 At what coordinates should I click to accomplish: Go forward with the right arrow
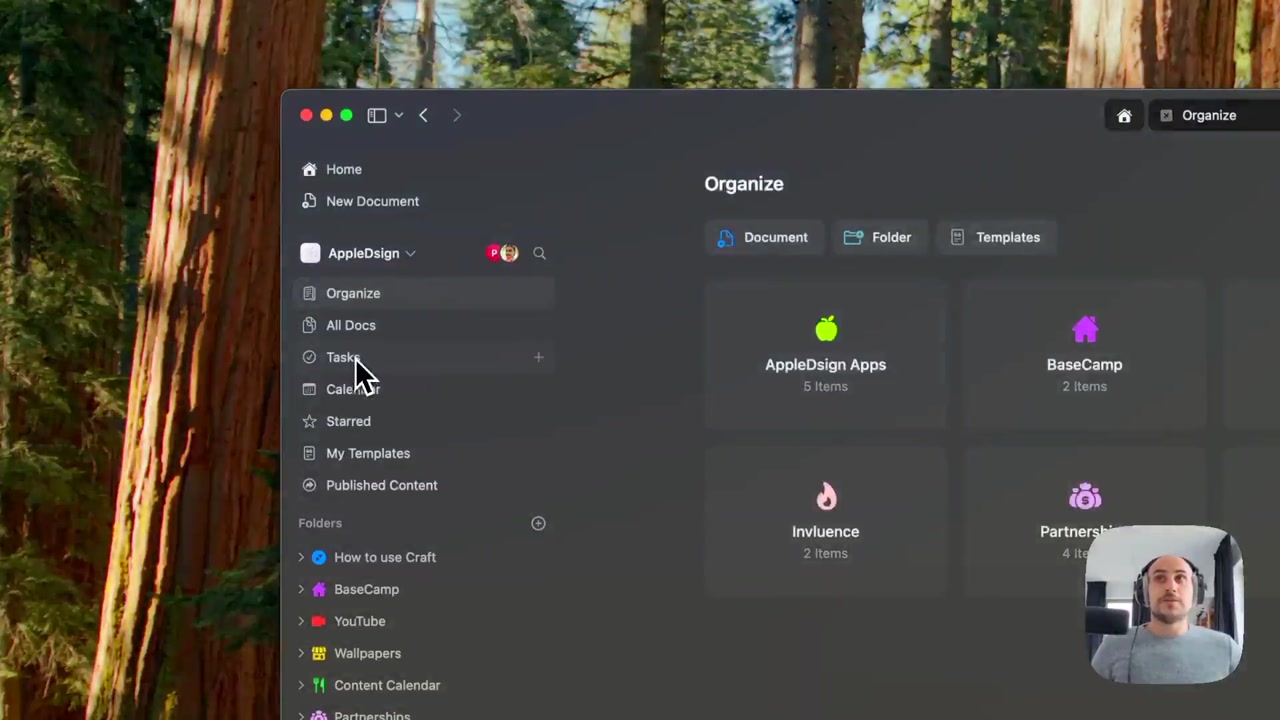pos(457,116)
